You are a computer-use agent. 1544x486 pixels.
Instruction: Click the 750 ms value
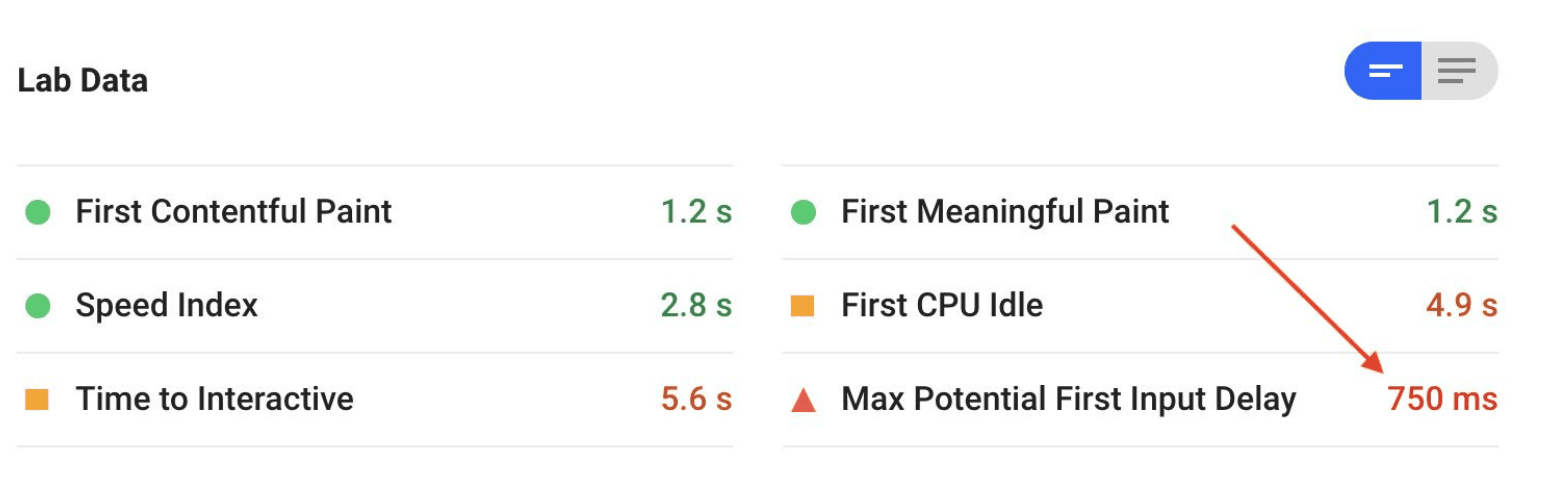tap(1442, 399)
